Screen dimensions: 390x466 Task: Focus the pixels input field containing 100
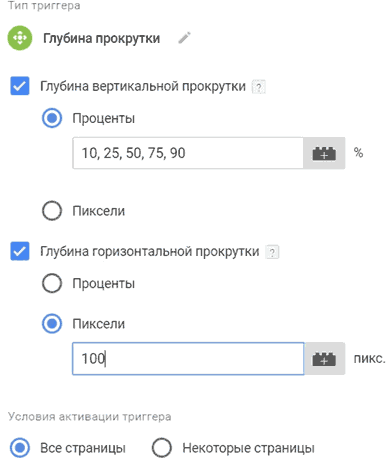click(x=188, y=359)
